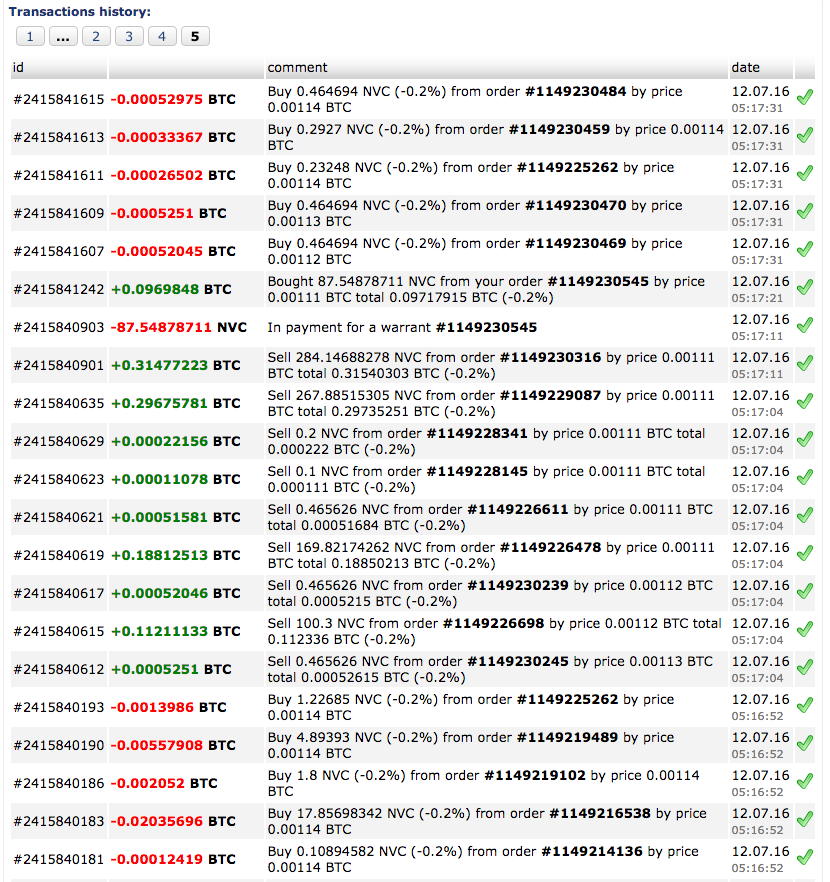This screenshot has width=830, height=882.
Task: Go to transactions page 4
Action: pos(162,37)
